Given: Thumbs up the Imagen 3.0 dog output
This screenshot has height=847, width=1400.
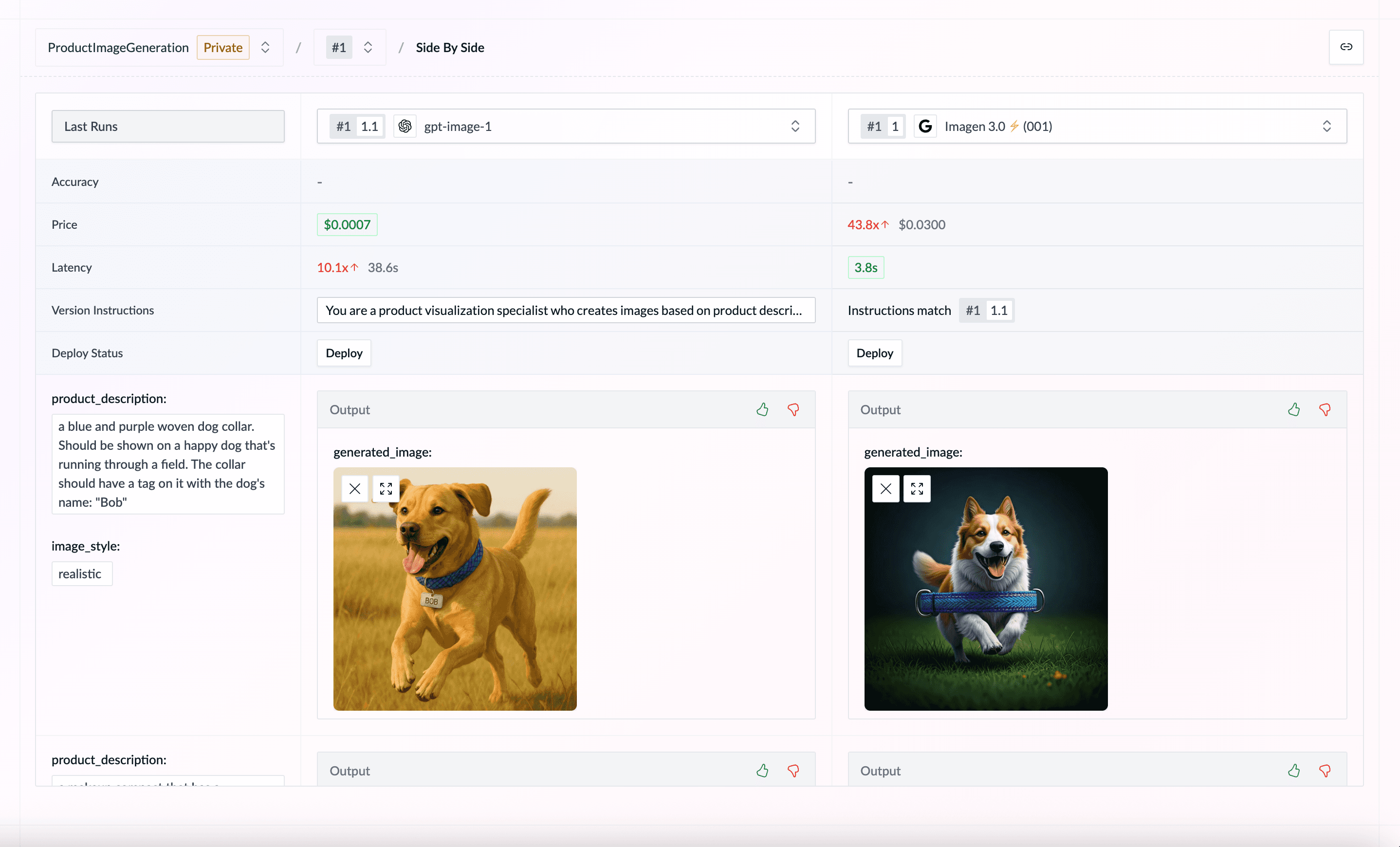Looking at the screenshot, I should (x=1294, y=409).
